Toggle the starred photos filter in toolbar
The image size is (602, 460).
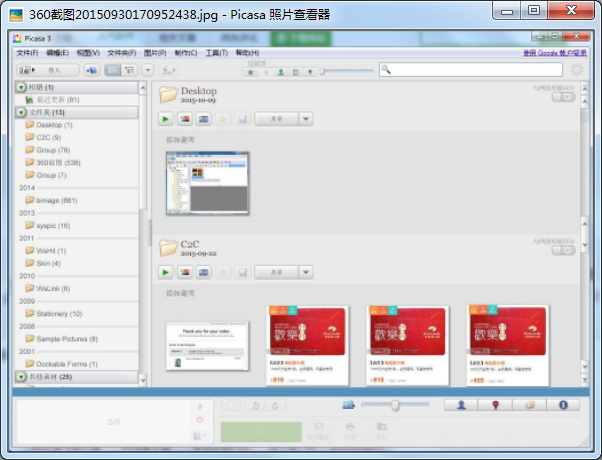click(x=251, y=71)
